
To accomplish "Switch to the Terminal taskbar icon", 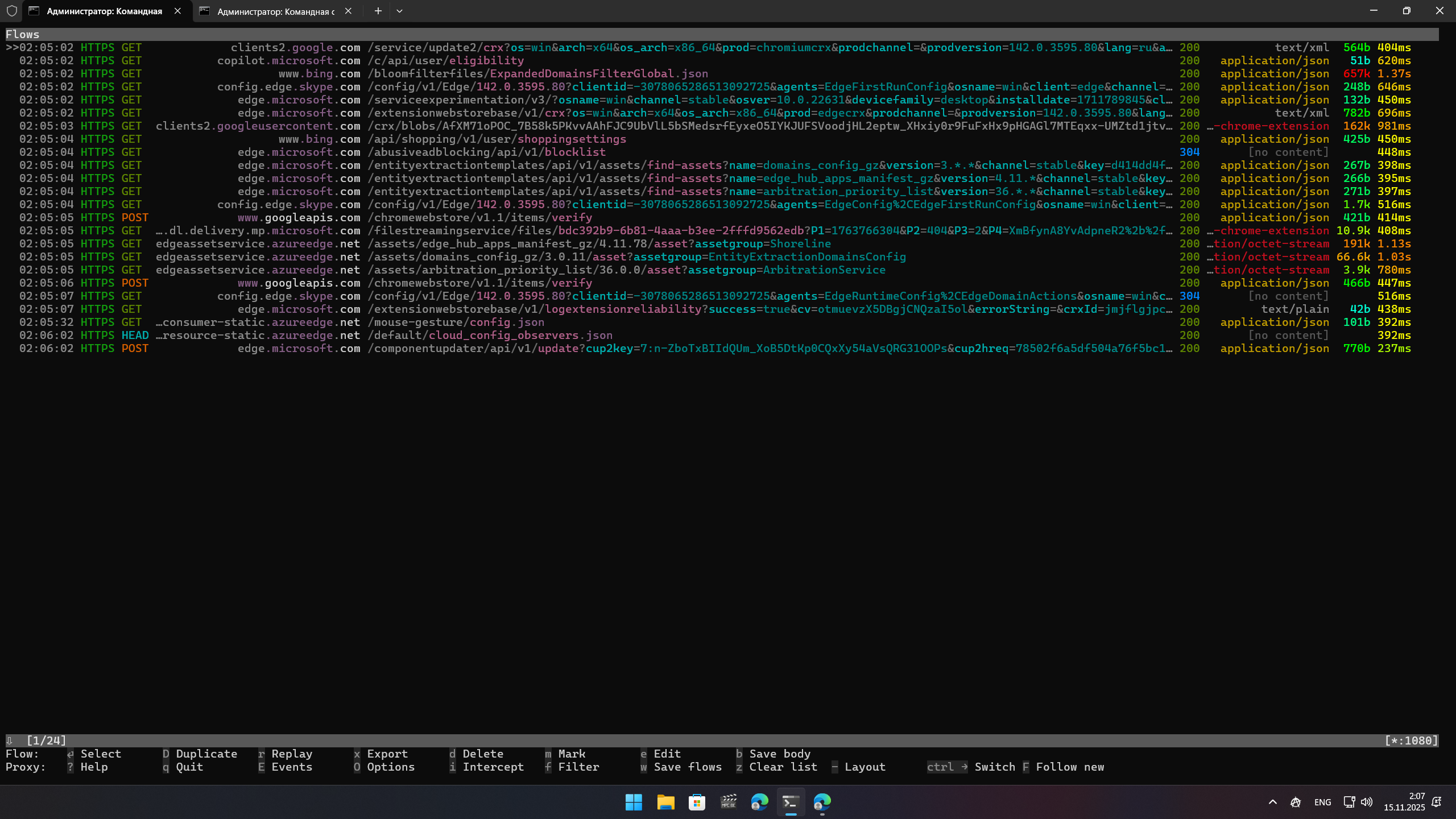I will tap(791, 802).
